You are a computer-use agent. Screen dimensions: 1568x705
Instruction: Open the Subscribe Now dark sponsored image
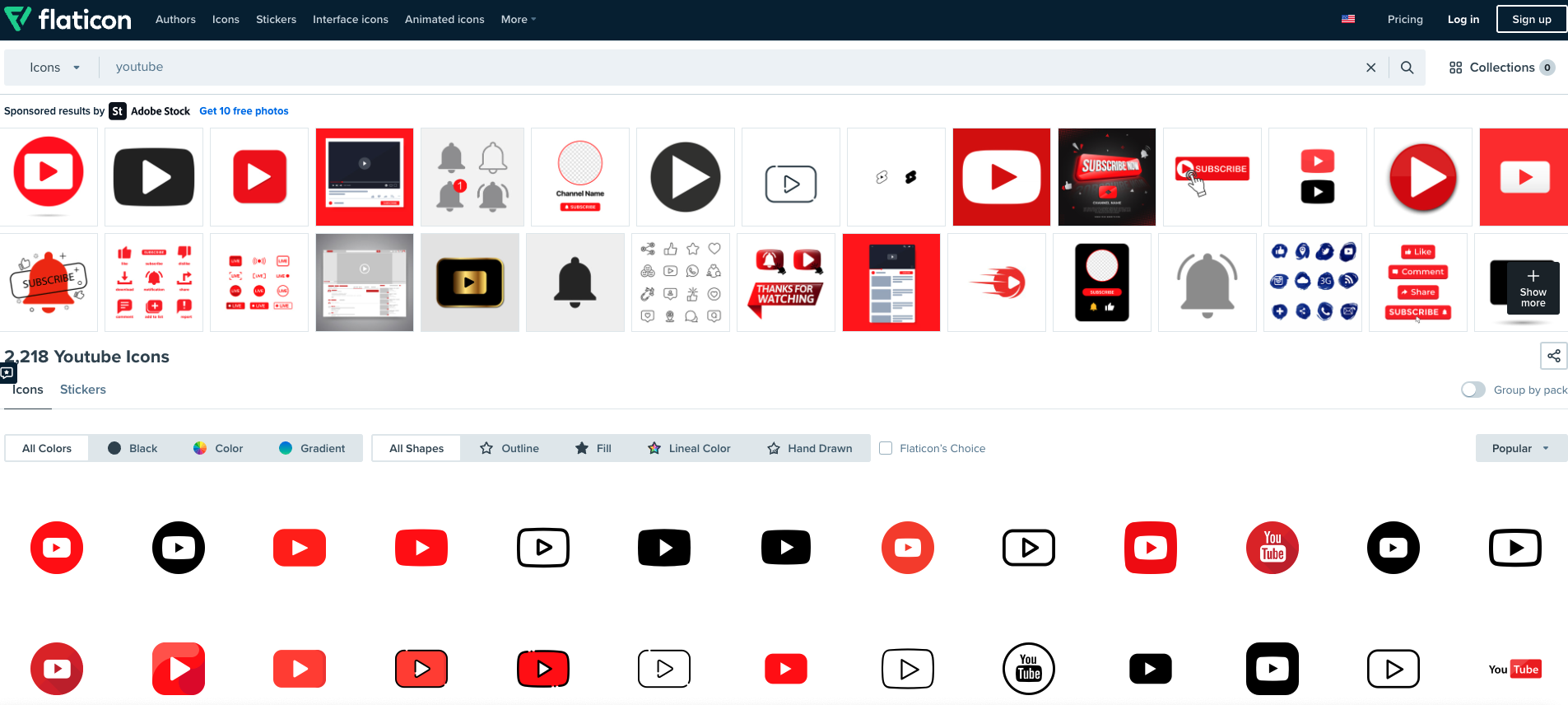[1107, 177]
